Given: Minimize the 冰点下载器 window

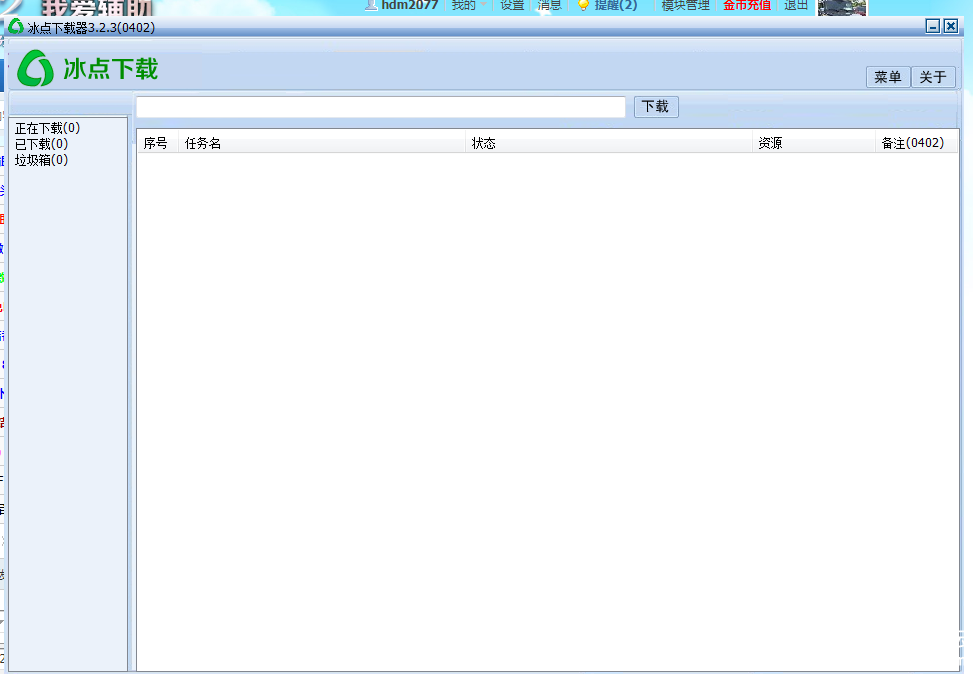Looking at the screenshot, I should coord(933,26).
